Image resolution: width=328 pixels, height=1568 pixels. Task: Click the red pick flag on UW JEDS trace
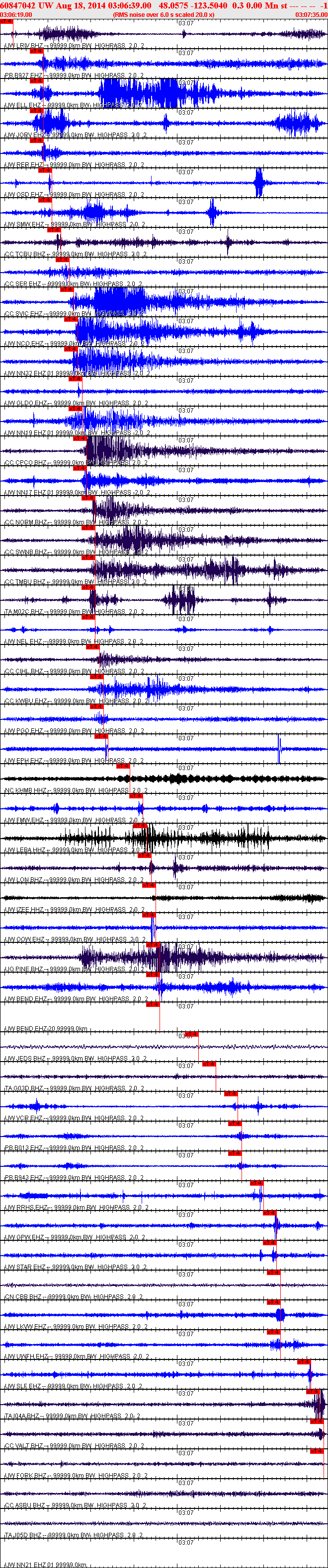191,1034
